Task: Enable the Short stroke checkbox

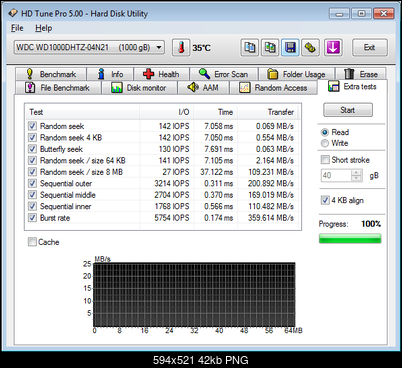Action: click(325, 160)
